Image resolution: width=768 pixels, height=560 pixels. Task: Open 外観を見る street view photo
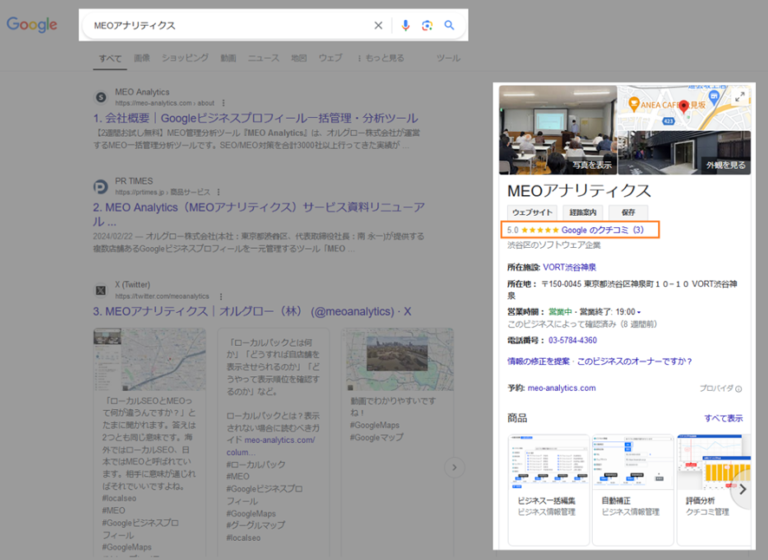(x=684, y=153)
